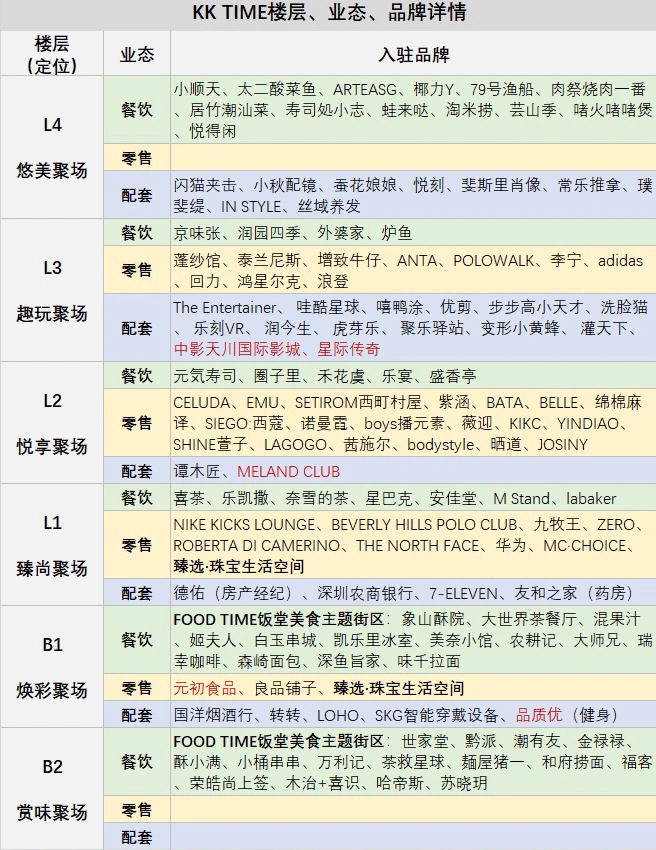656x850 pixels.
Task: Click the L4 悠美聚场 floor cell
Action: point(52,147)
